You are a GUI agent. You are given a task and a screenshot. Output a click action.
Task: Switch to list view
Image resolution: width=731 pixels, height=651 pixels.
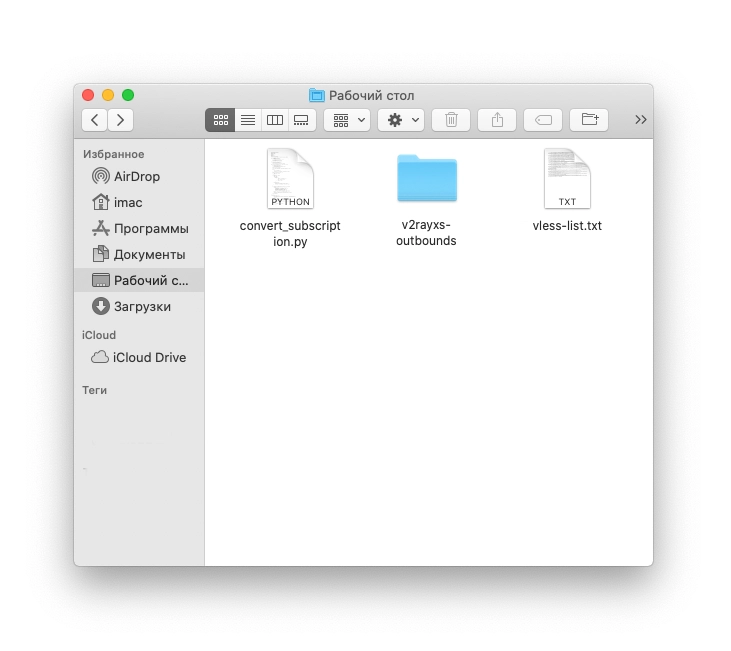[x=248, y=120]
